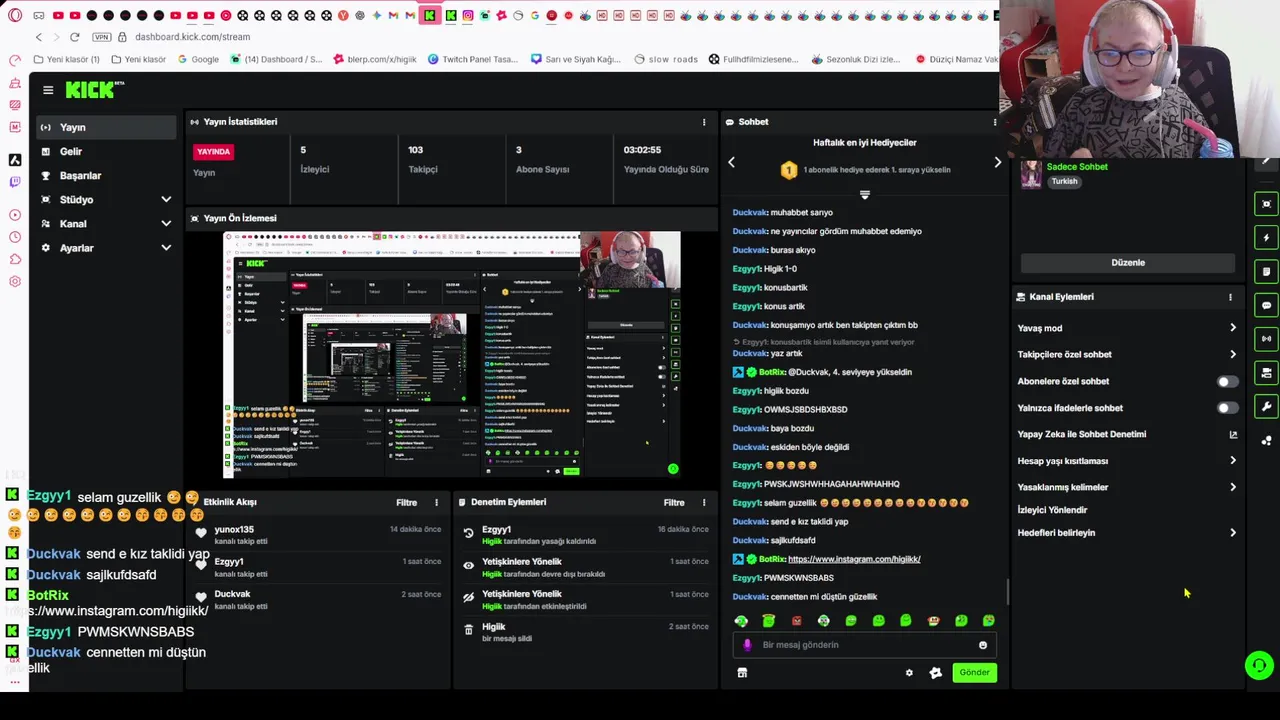Viewport: 1280px width, 720px height.
Task: Click the broadcast signal sidebar widget icon
Action: pyautogui.click(x=1267, y=339)
